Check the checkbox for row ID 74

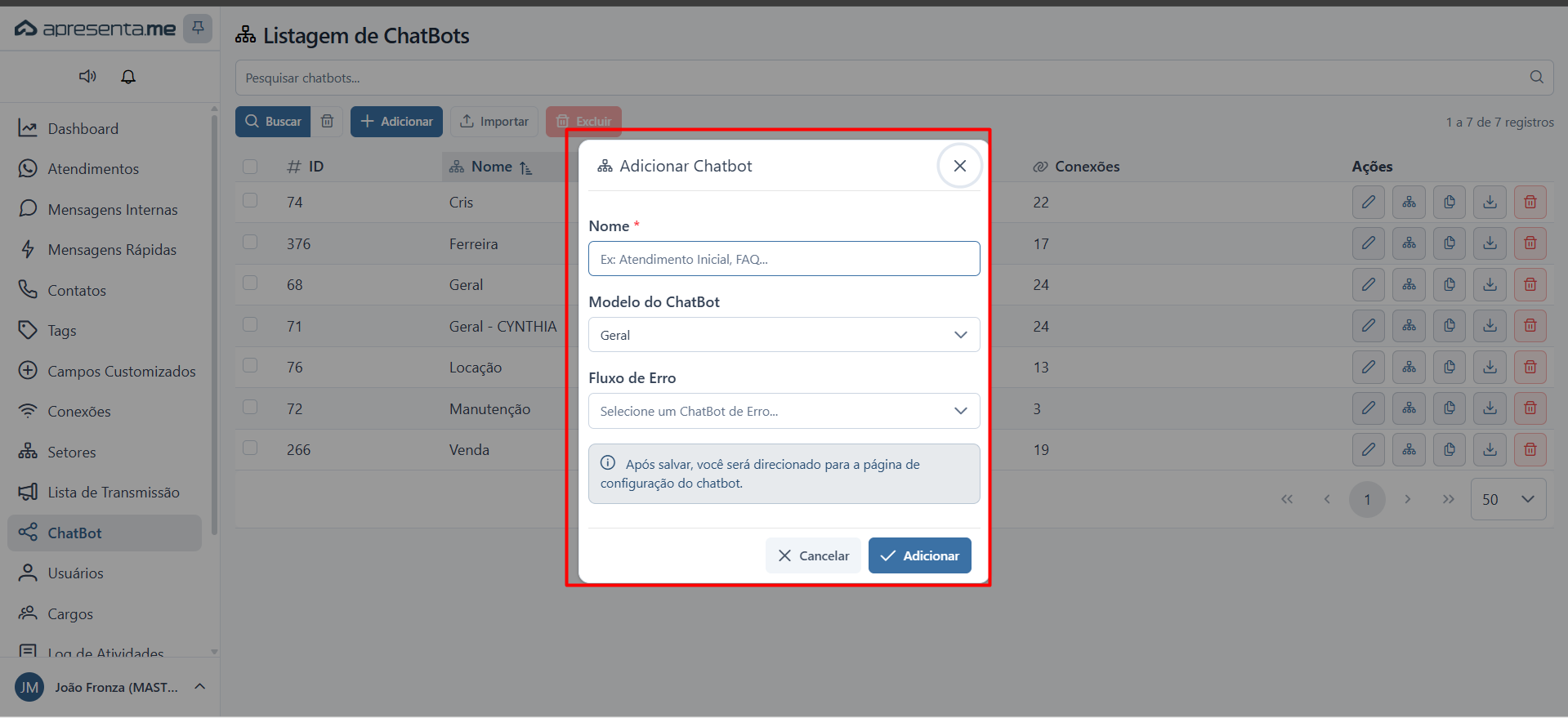250,201
